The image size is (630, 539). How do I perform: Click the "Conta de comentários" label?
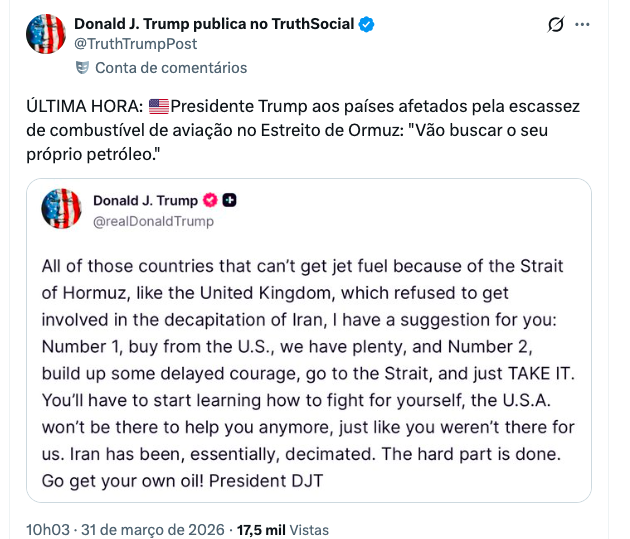click(x=171, y=68)
